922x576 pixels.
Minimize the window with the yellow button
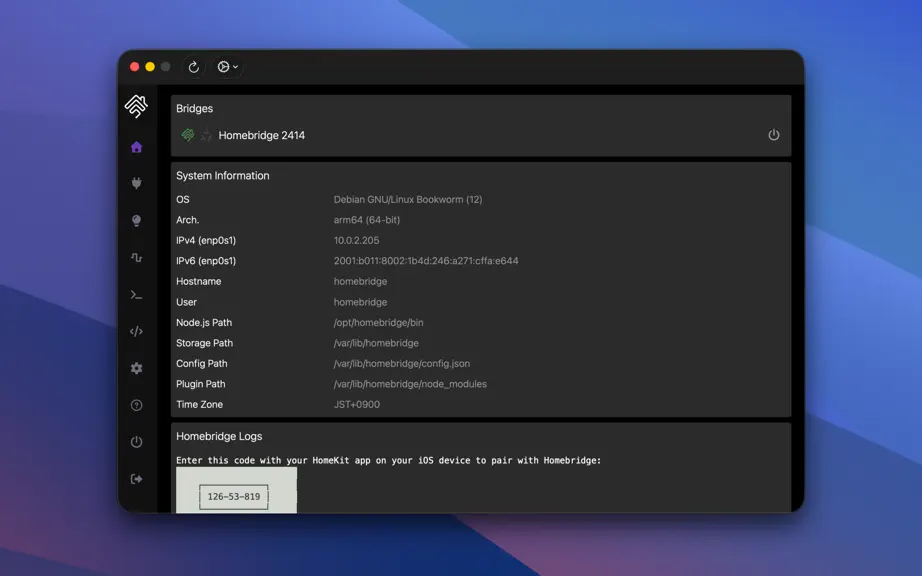(x=150, y=67)
